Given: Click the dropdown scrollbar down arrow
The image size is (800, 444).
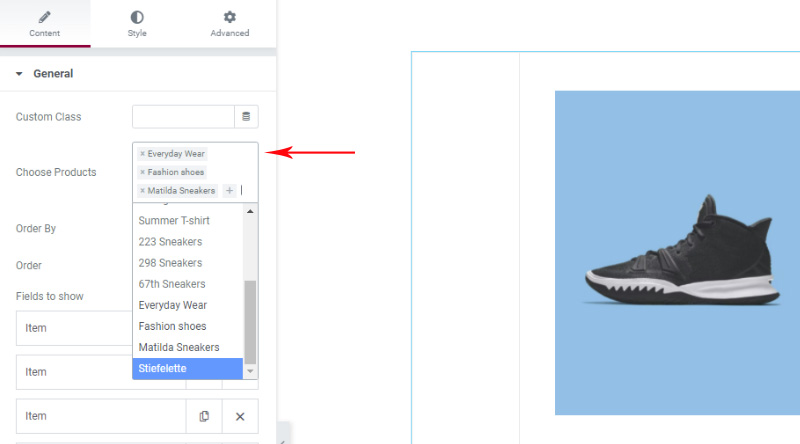Looking at the screenshot, I should click(250, 371).
